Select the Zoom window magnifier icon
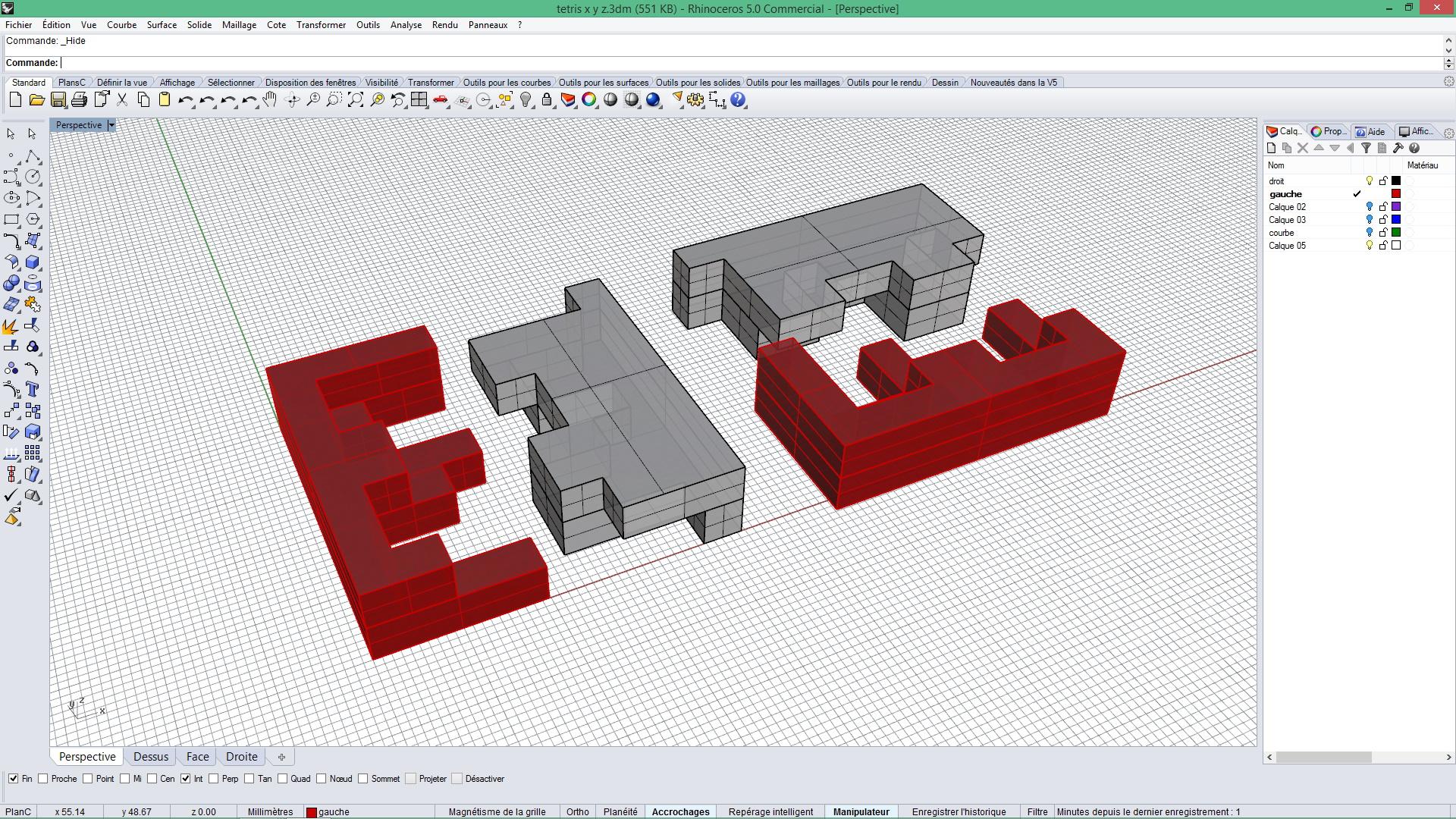Screen dimensions: 1456x819 click(334, 100)
